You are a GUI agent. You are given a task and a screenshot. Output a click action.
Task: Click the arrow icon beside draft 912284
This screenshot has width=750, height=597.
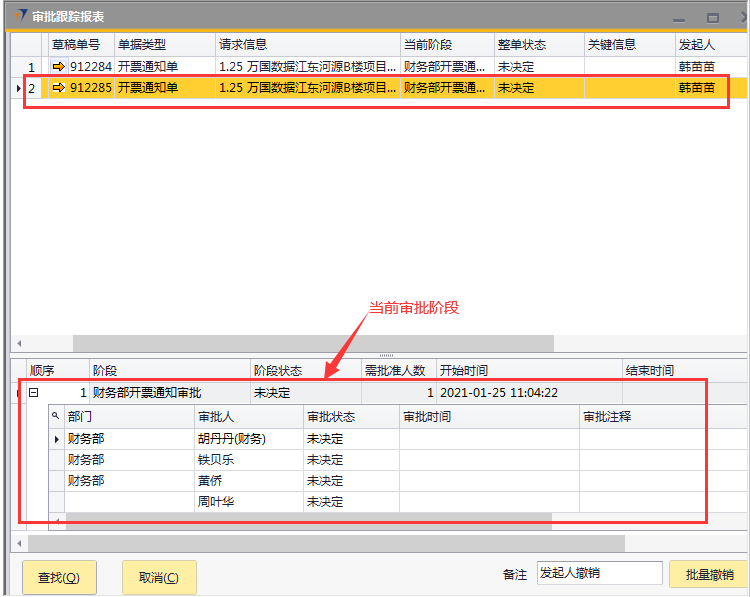(58, 67)
